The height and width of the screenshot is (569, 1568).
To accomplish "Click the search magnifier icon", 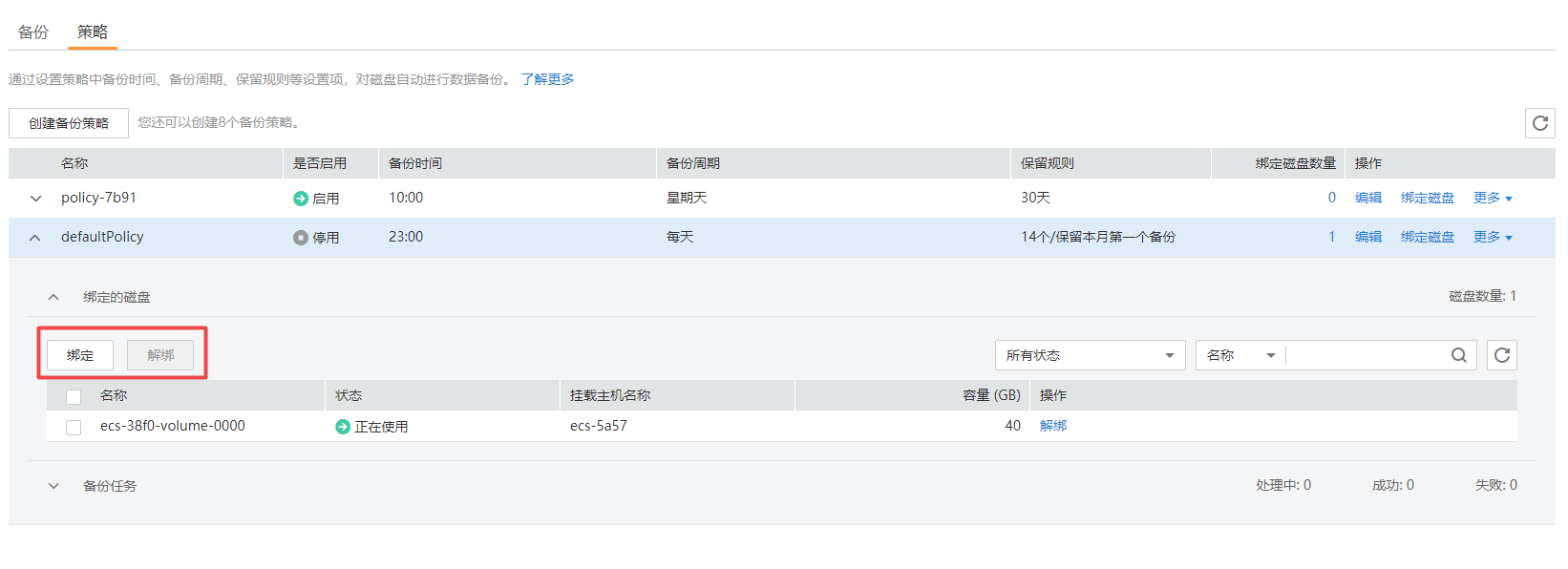I will (x=1458, y=355).
